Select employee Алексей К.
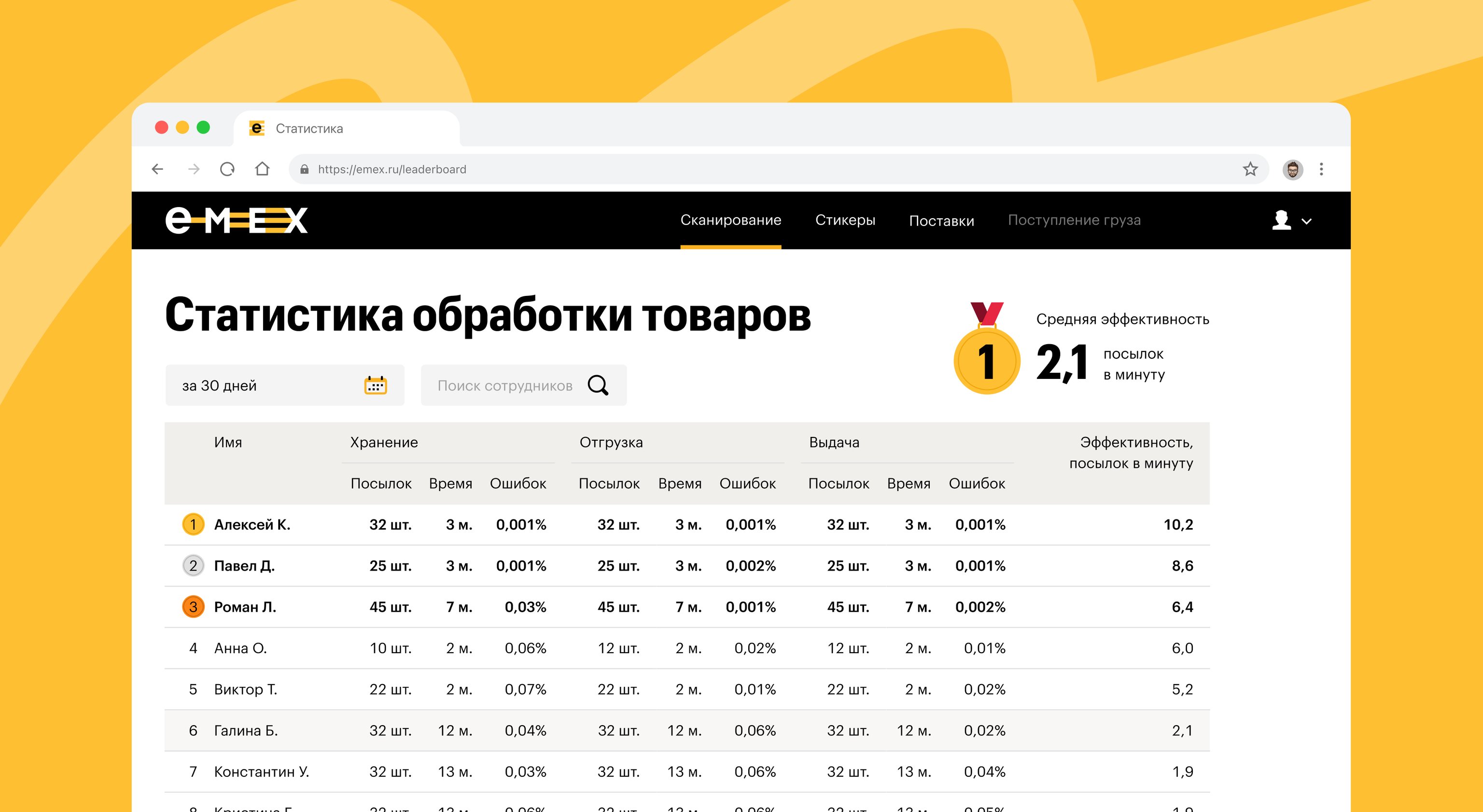The image size is (1483, 812). click(x=252, y=524)
